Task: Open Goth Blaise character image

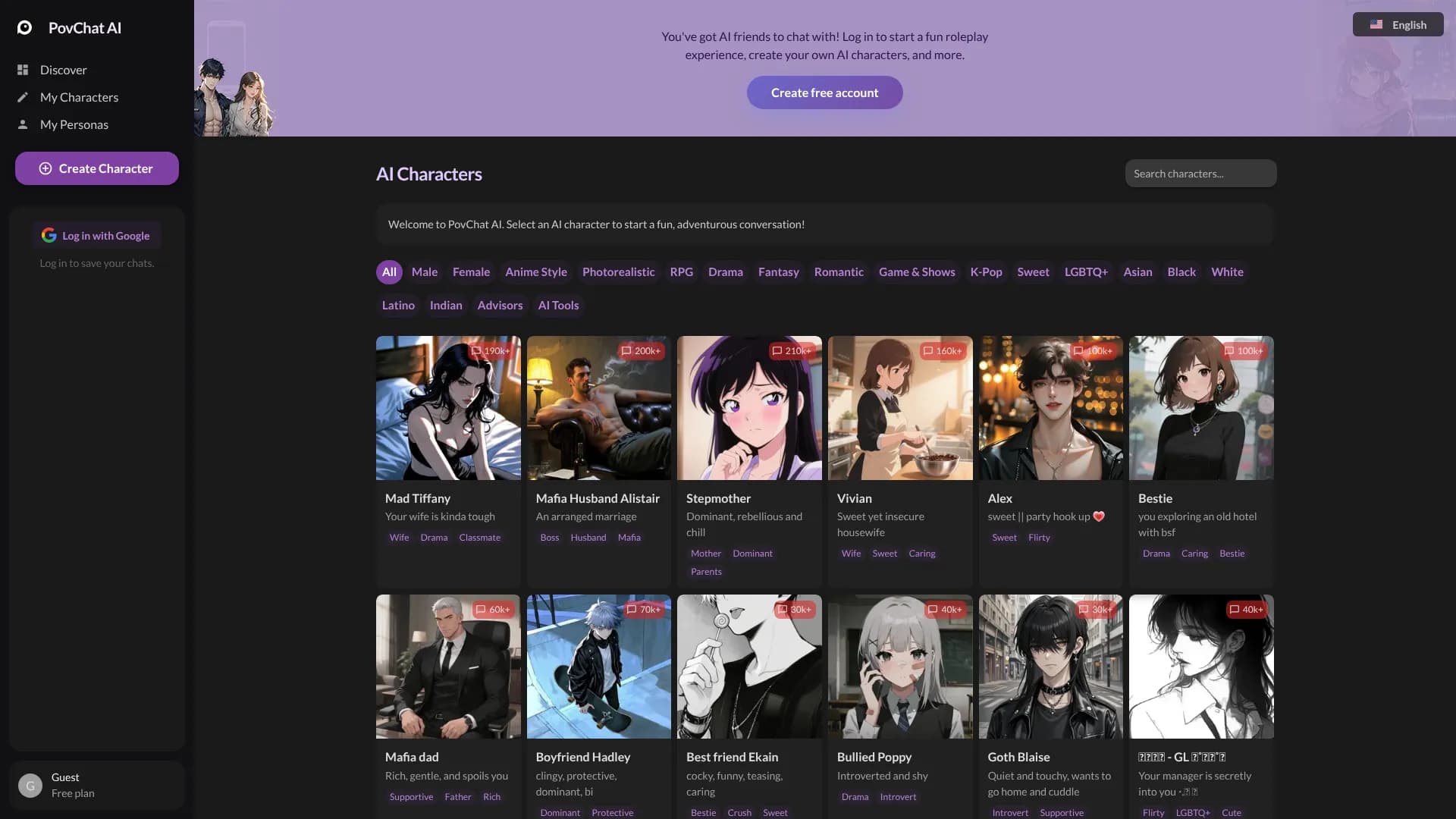Action: tap(1050, 667)
